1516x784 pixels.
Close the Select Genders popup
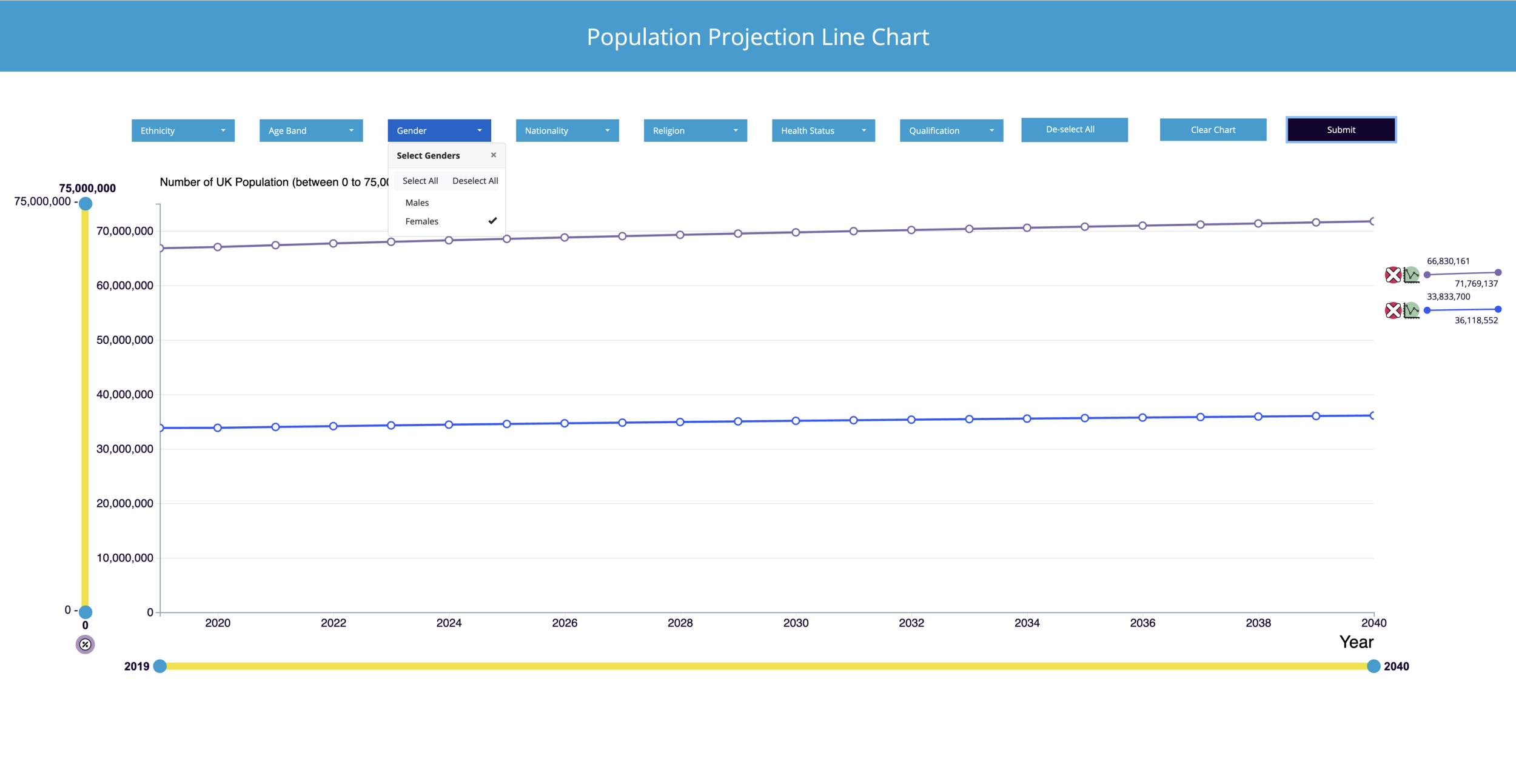coord(494,155)
